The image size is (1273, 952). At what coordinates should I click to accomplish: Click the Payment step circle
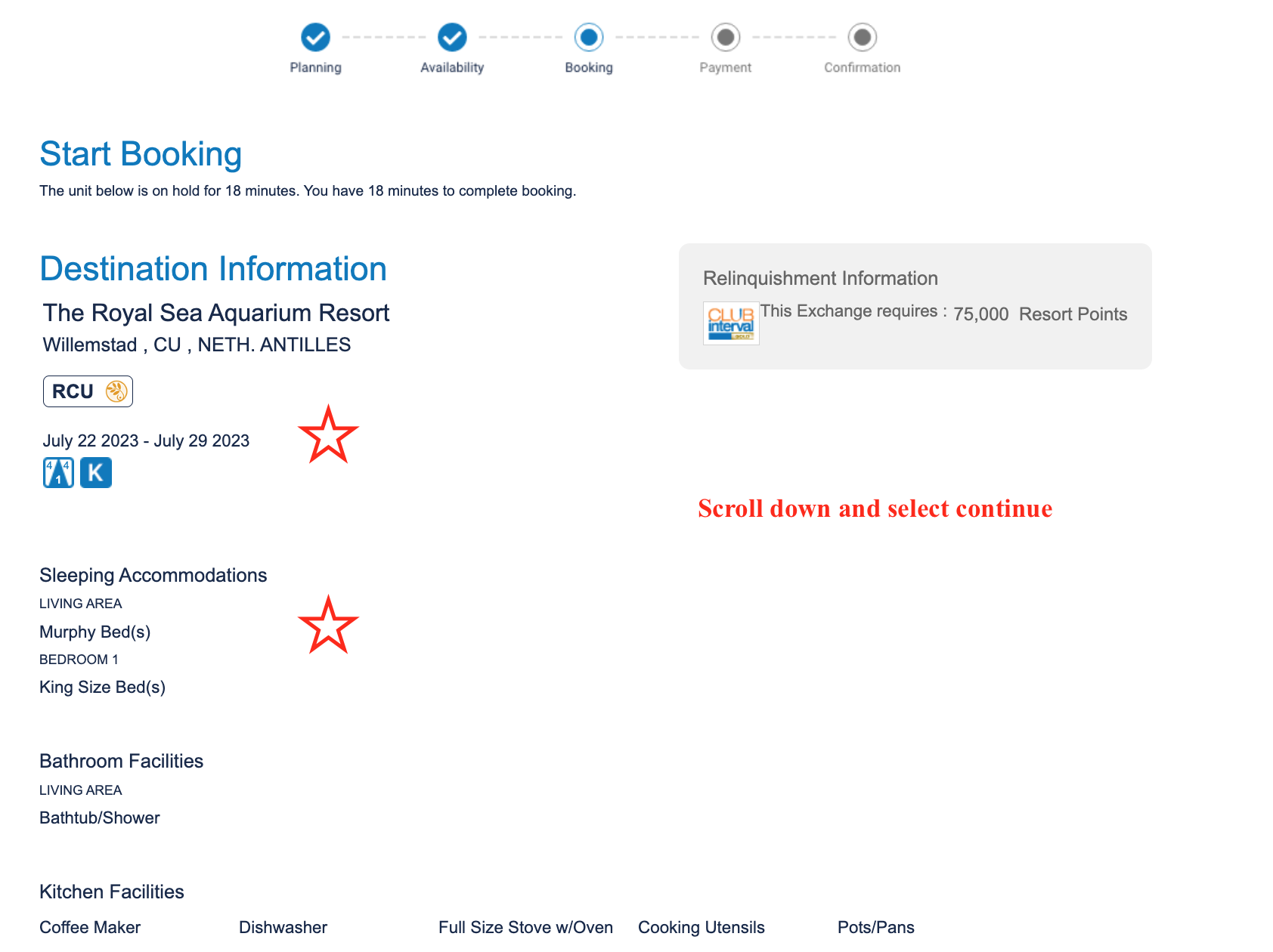(x=726, y=37)
